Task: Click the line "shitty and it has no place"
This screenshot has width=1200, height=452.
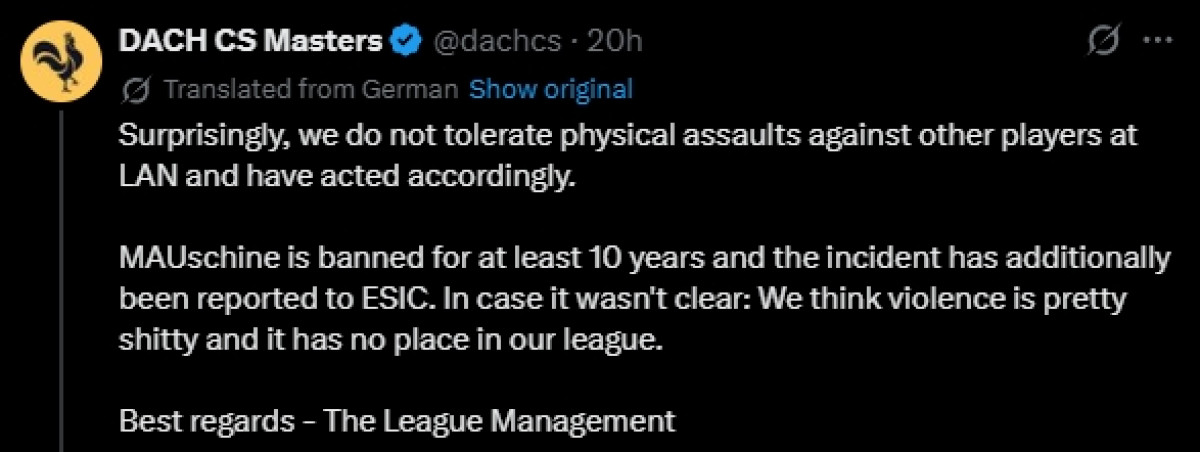Action: pyautogui.click(x=391, y=339)
